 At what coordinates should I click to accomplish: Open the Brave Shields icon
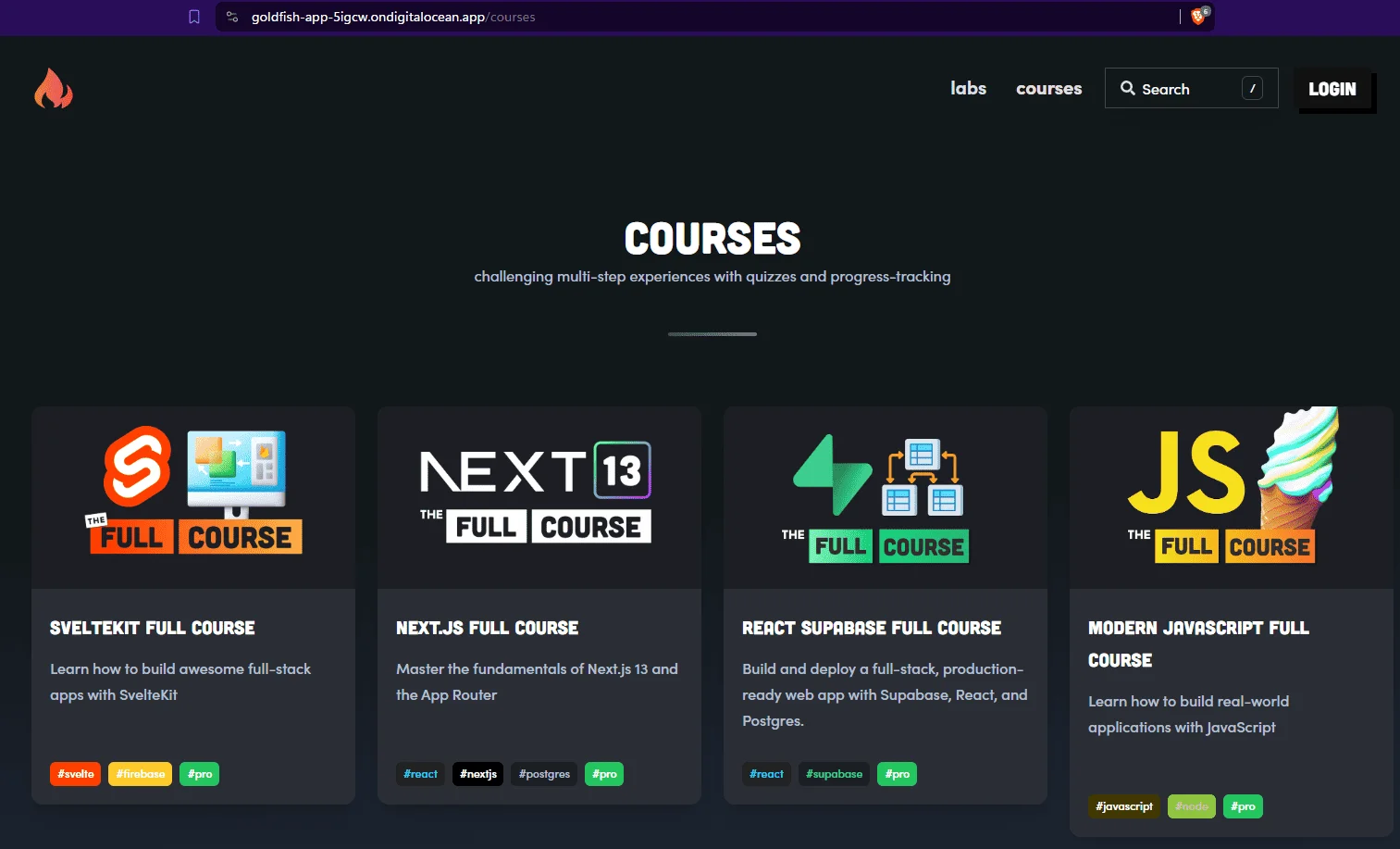(x=1199, y=16)
